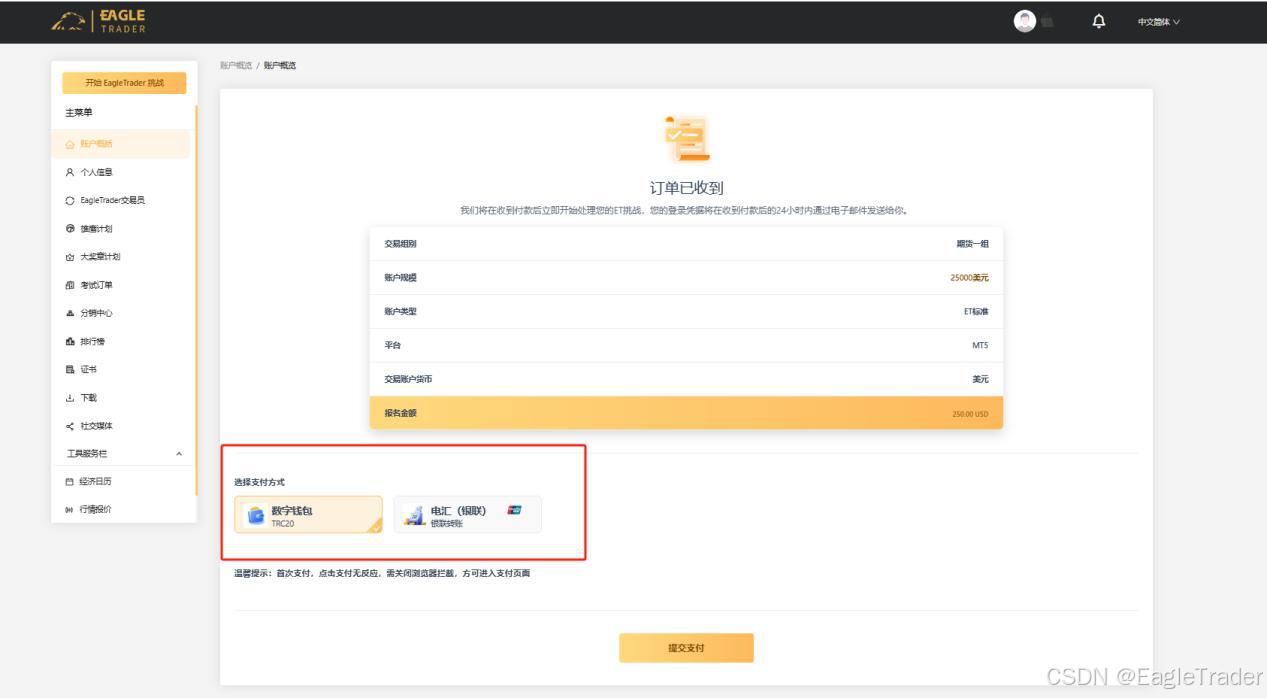Click the download icon beside 下载

70,398
